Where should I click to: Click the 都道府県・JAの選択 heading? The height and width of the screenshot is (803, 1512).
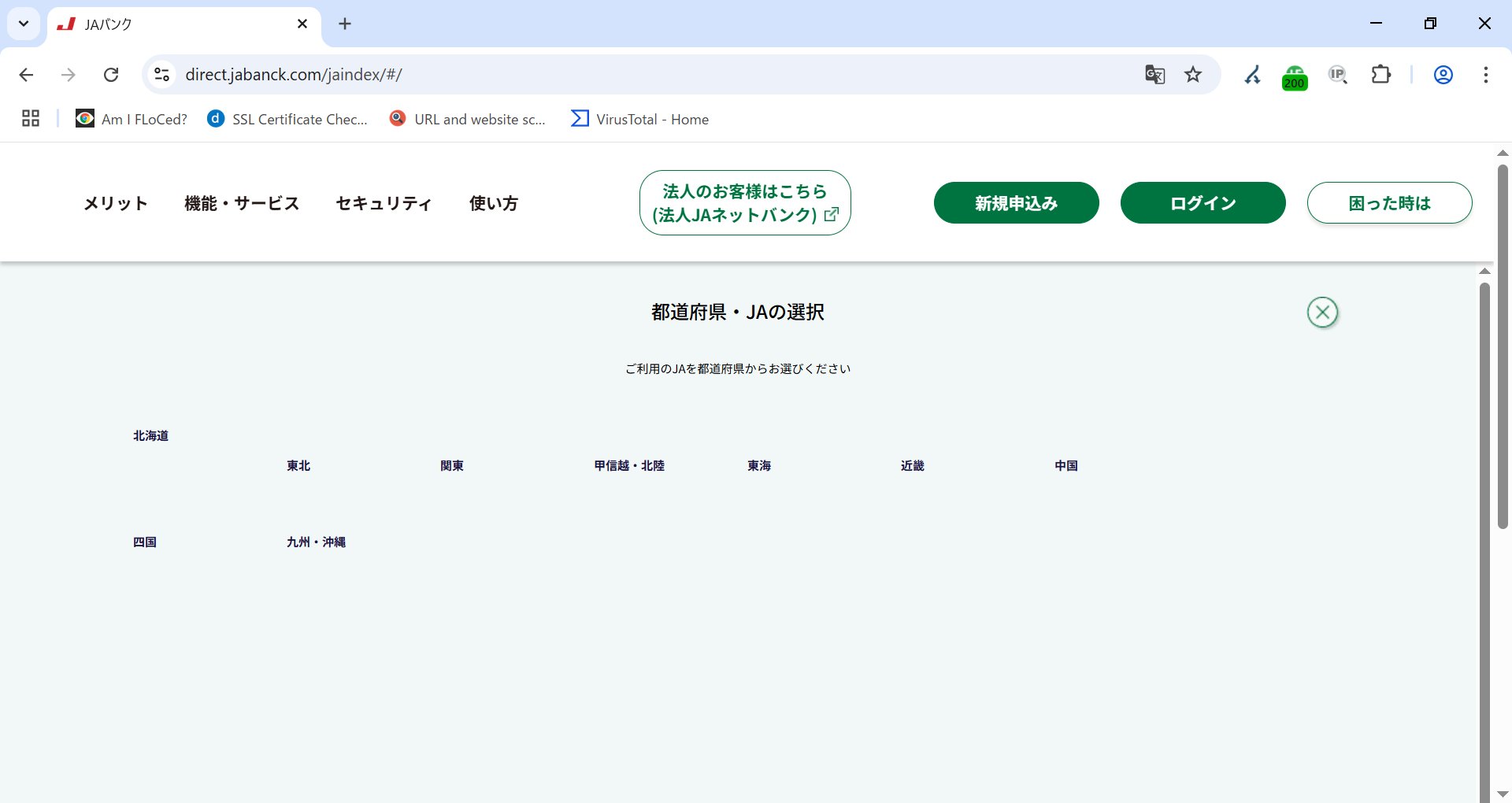click(x=738, y=313)
